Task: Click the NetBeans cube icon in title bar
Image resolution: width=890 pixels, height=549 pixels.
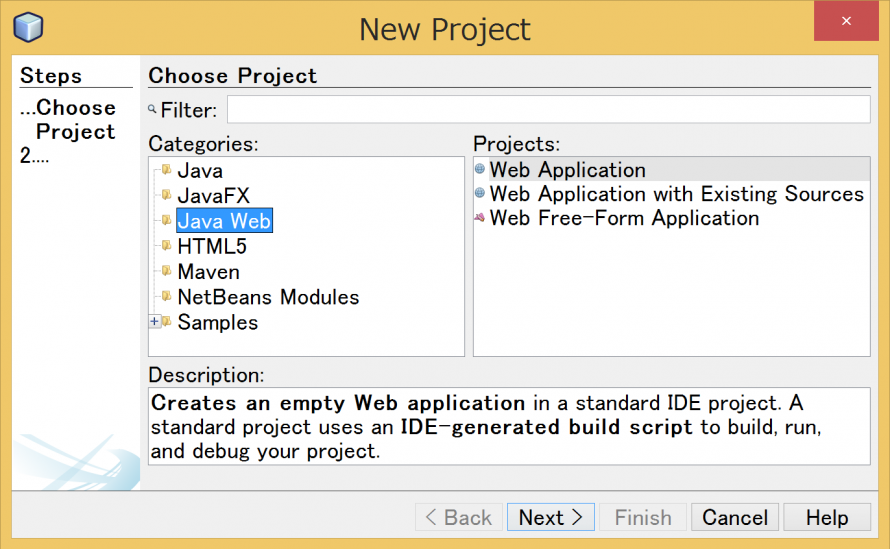Action: [x=28, y=27]
